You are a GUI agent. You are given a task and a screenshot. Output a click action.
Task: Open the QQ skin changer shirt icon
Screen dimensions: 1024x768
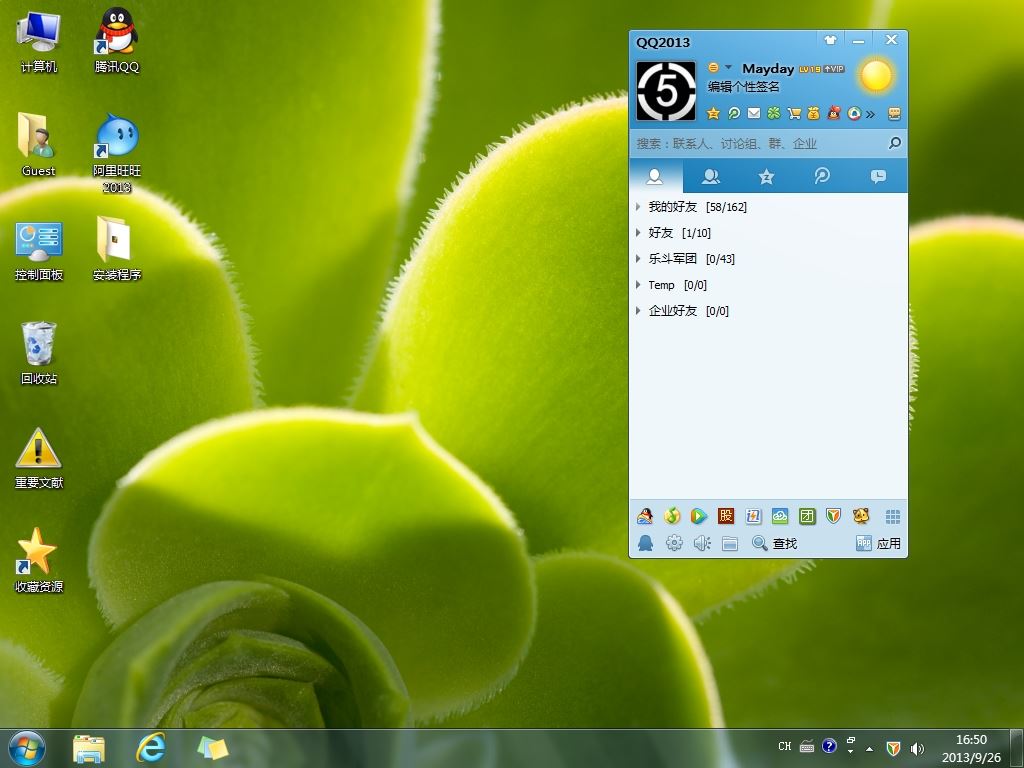[830, 40]
